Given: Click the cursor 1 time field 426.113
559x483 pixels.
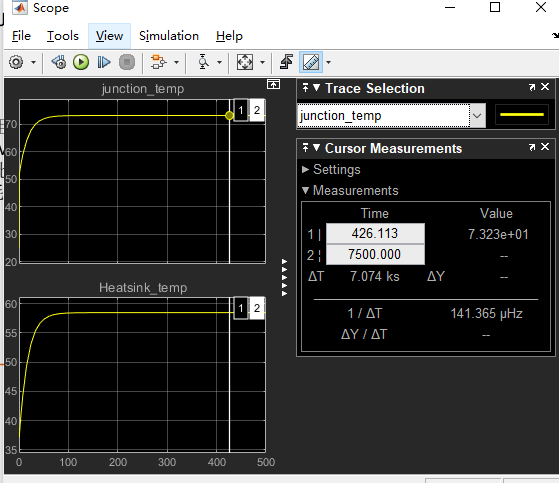Looking at the screenshot, I should (x=375, y=233).
